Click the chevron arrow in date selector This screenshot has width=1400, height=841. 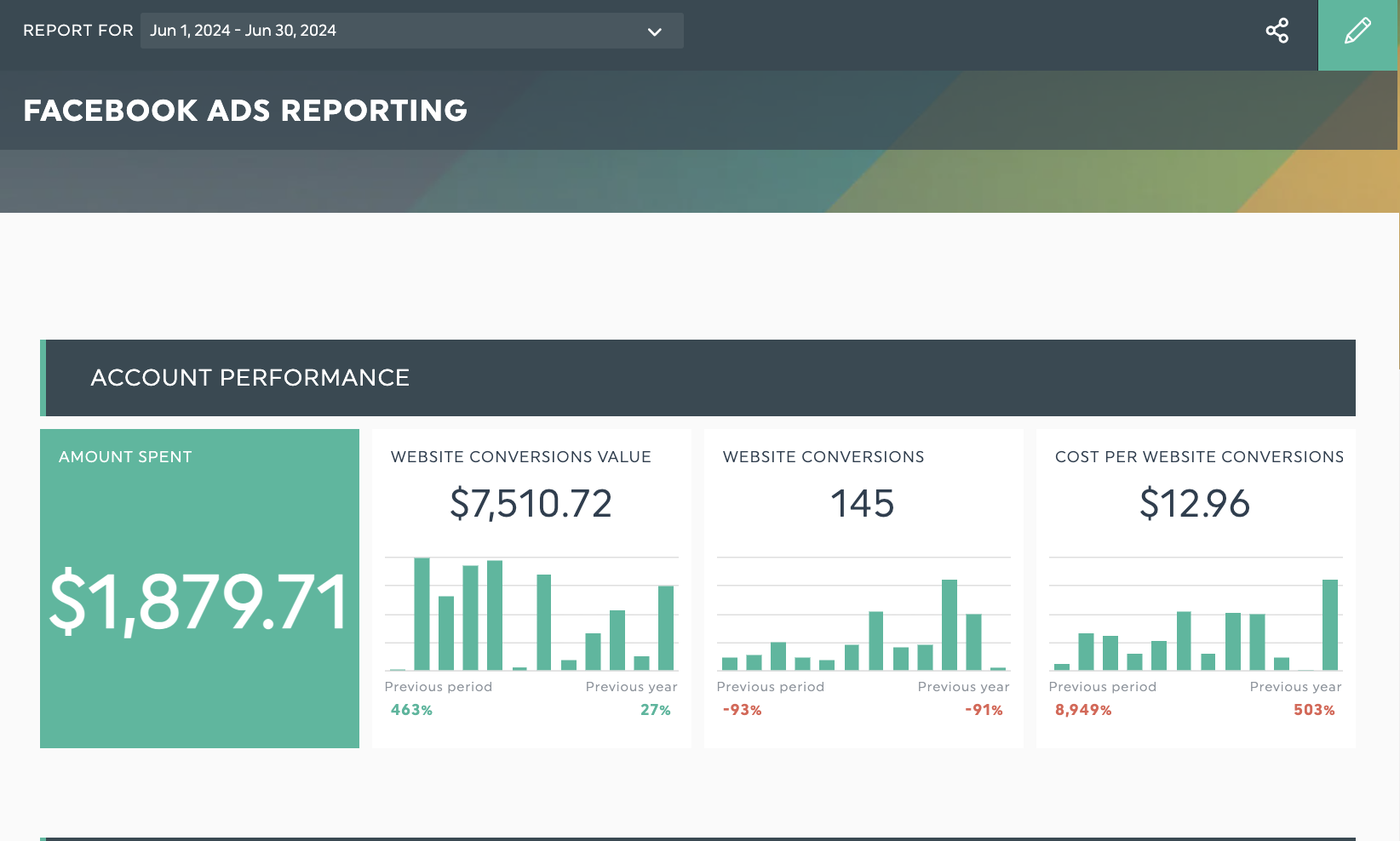[x=654, y=31]
